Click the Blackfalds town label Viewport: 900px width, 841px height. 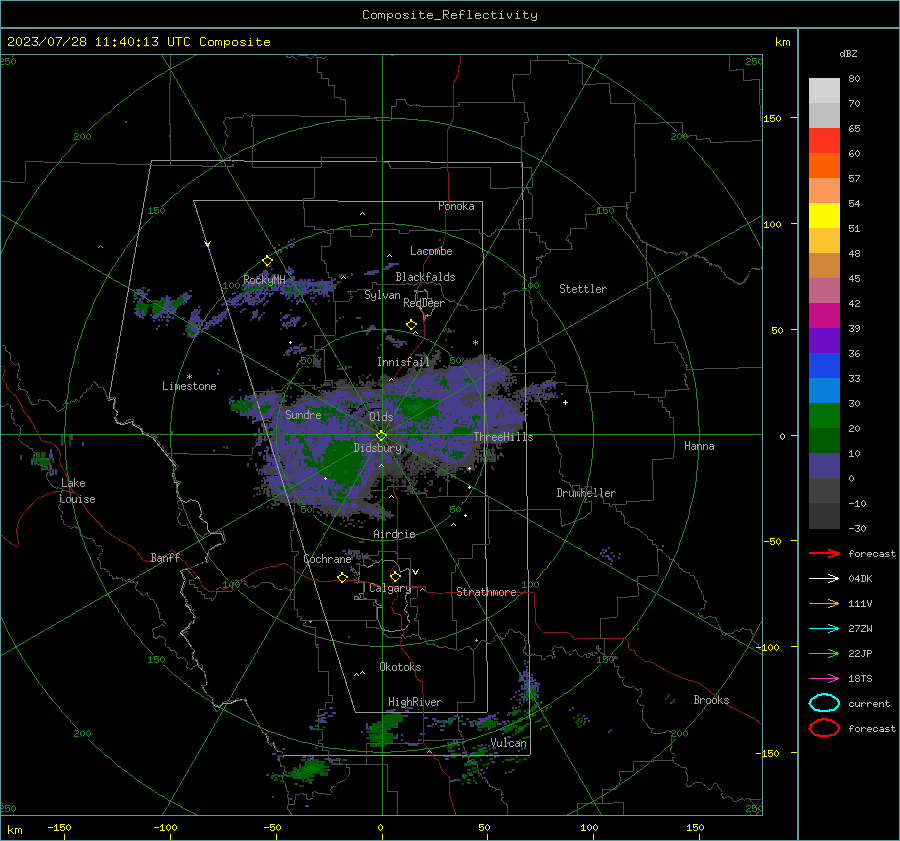click(x=425, y=277)
